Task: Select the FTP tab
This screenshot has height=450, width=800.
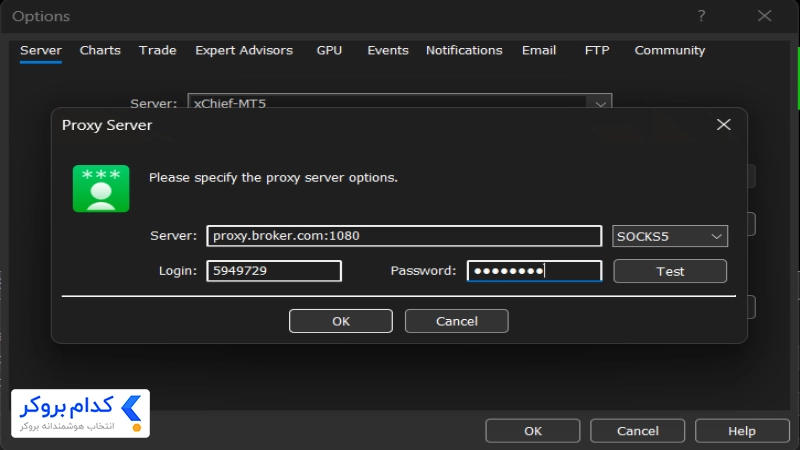Action: pos(597,51)
